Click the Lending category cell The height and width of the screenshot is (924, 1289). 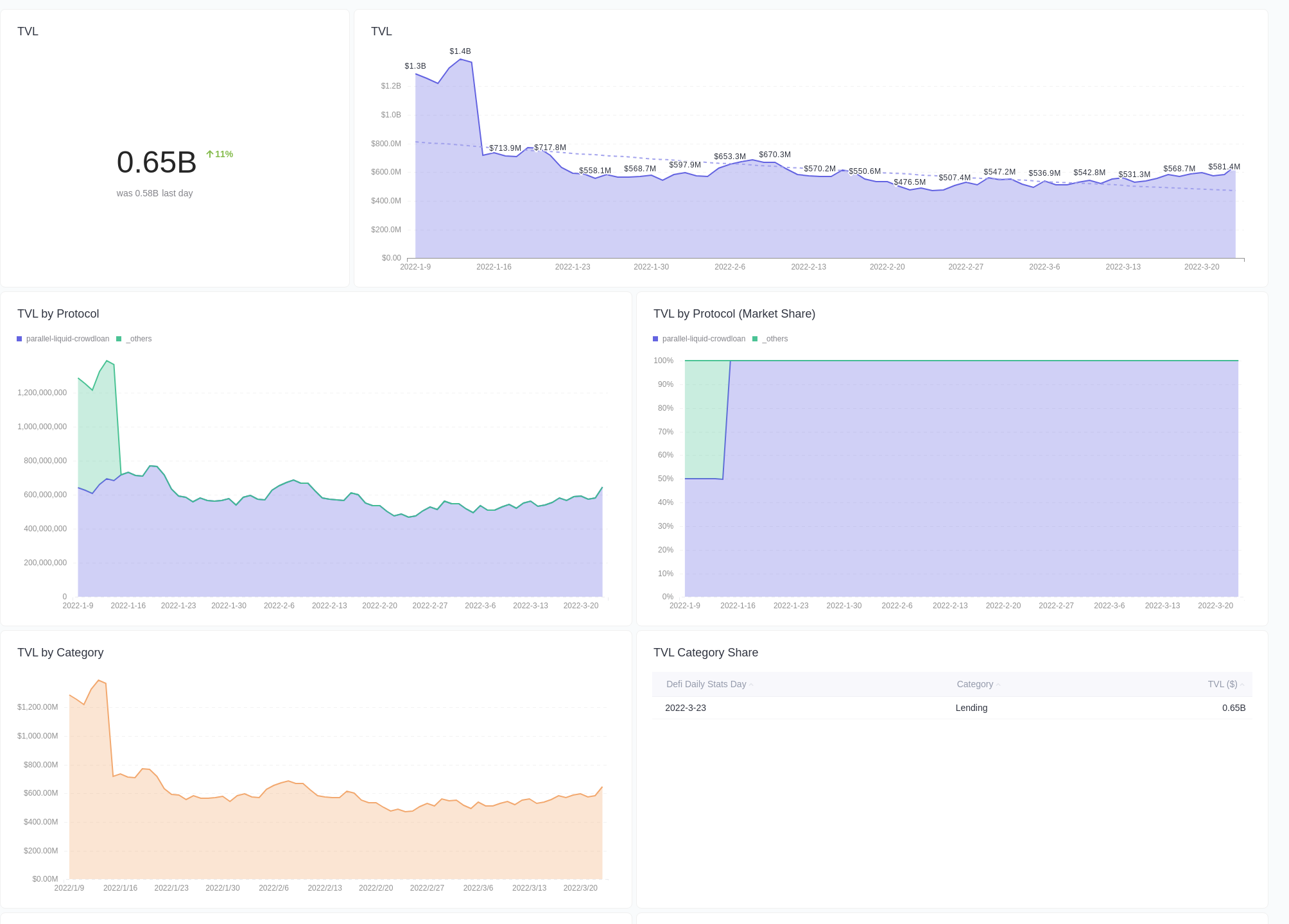[971, 708]
